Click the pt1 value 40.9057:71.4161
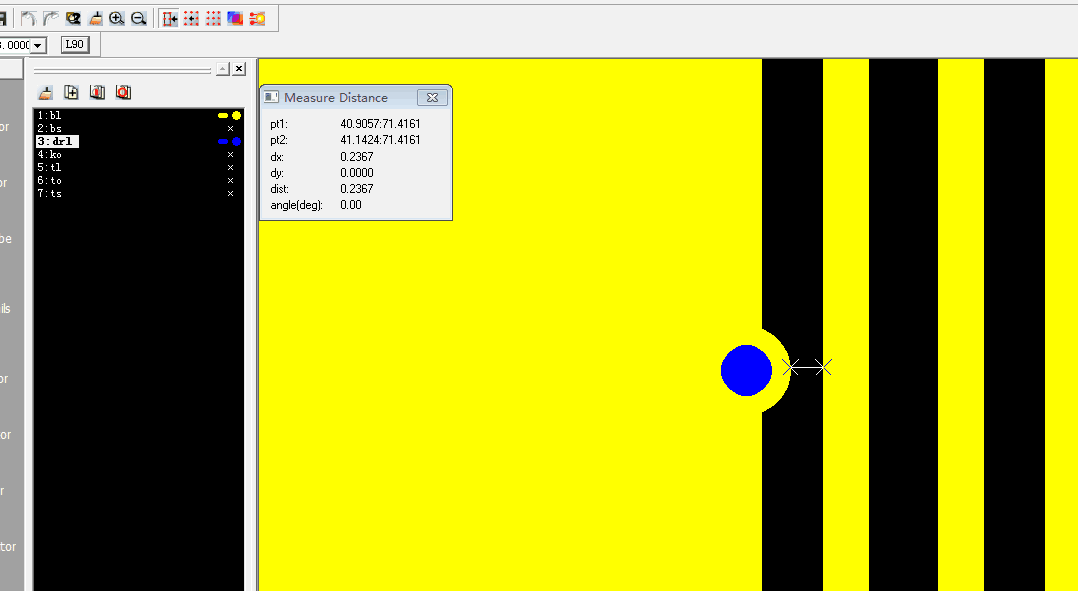The height and width of the screenshot is (591, 1078). tap(380, 124)
